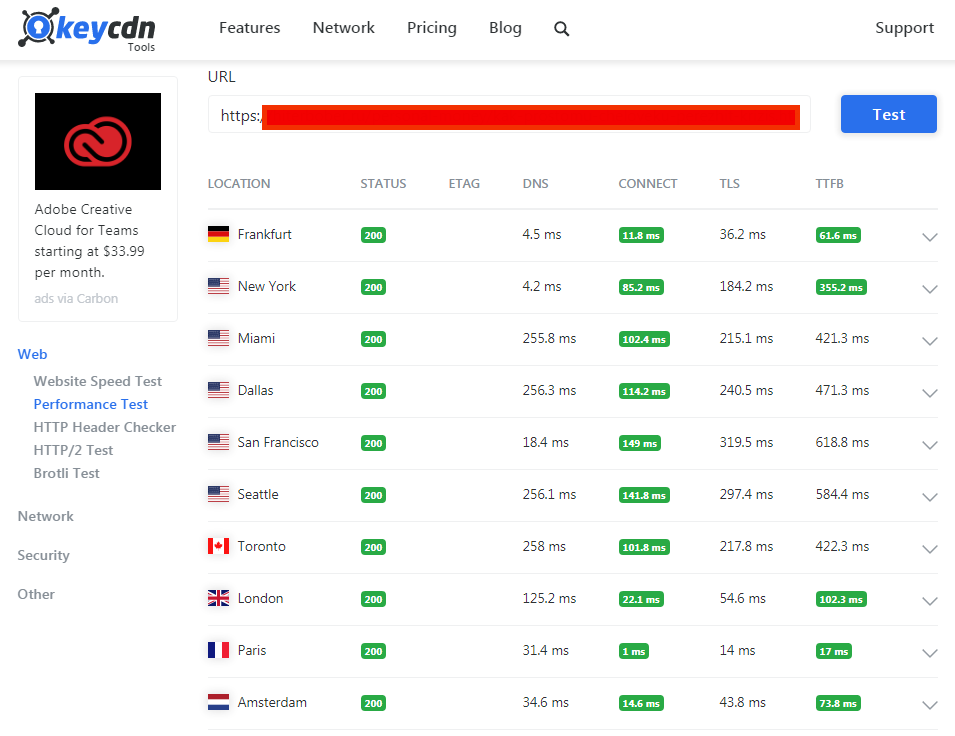Image resolution: width=955 pixels, height=736 pixels.
Task: Open the Support page
Action: 904,28
